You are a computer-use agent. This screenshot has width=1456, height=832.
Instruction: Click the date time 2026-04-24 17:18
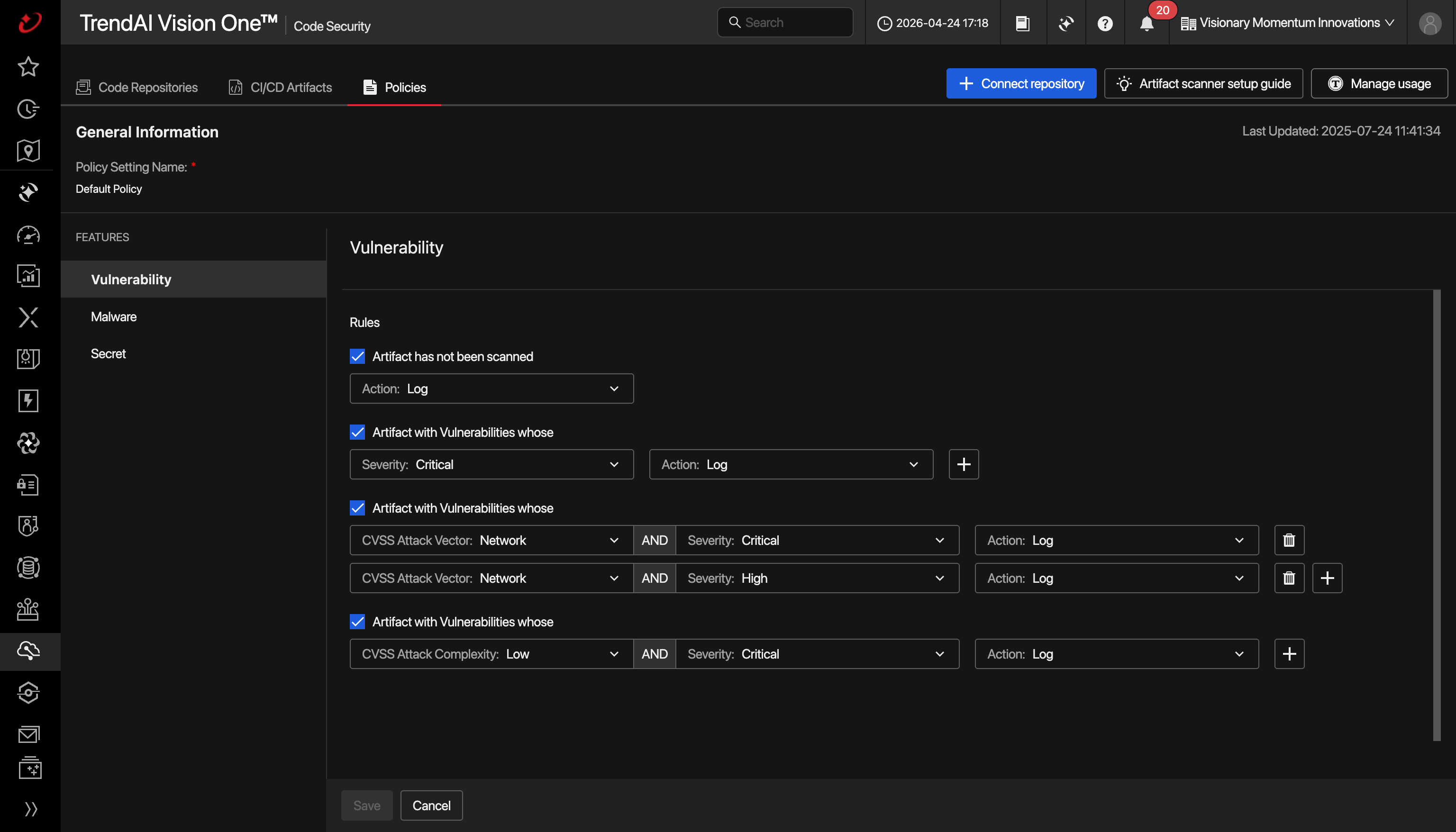pos(933,23)
